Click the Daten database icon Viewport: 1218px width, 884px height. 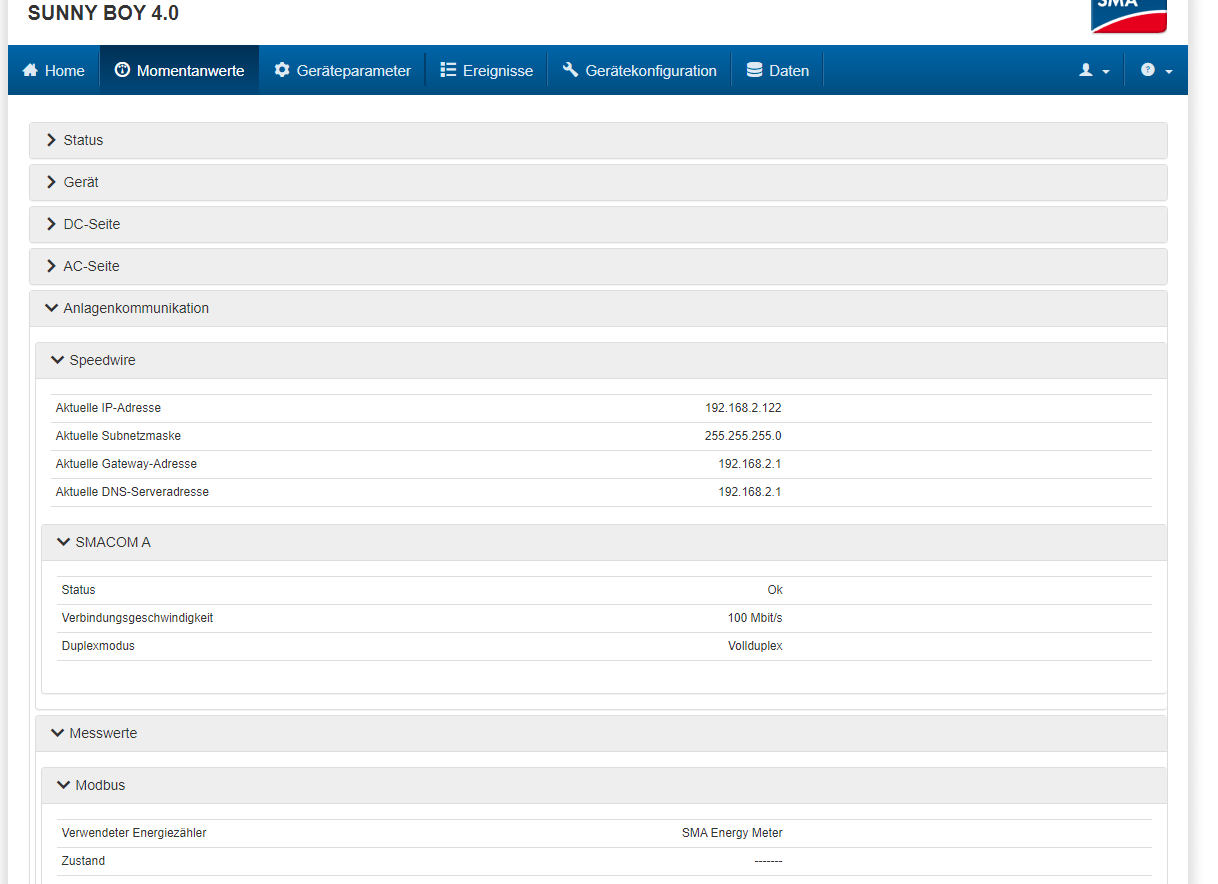754,70
